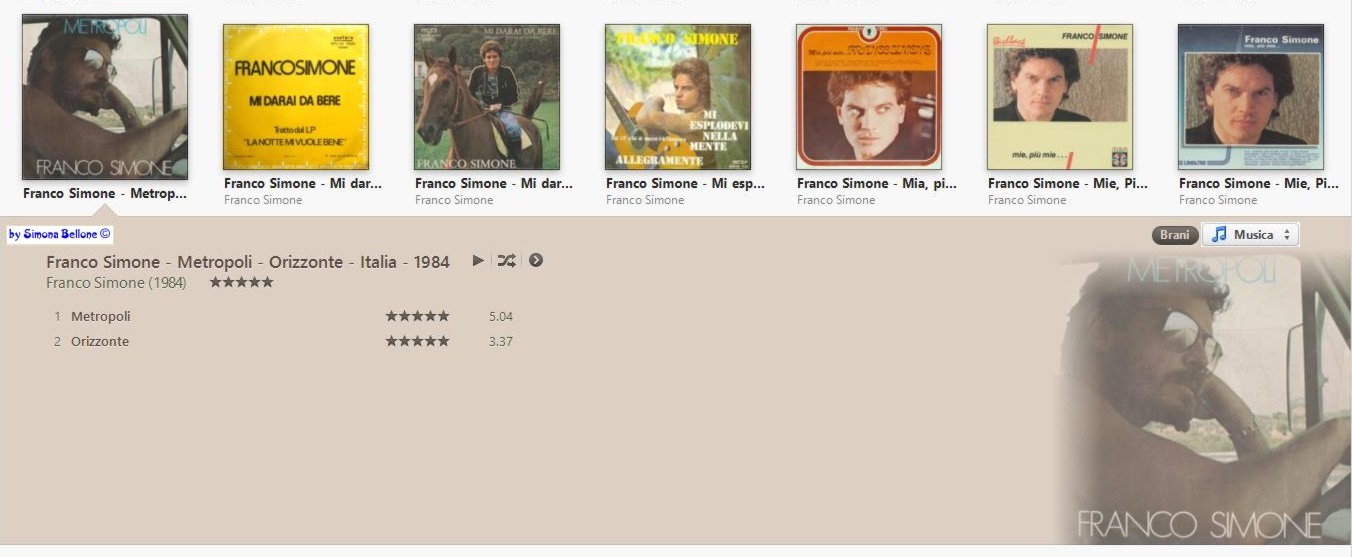Shuffle the Metropoli album tracks
This screenshot has width=1352, height=557.
coord(507,260)
